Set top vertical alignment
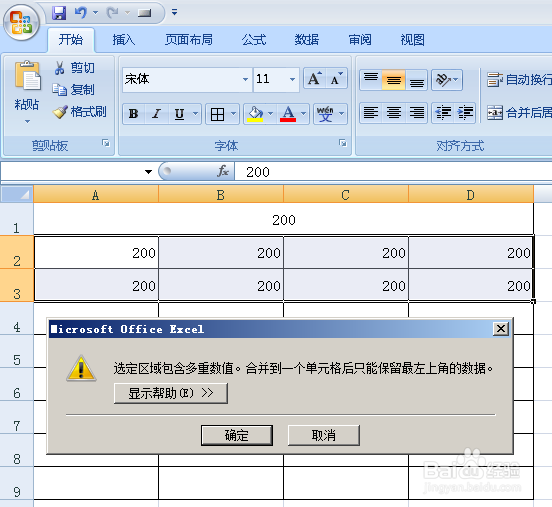552x507 pixels. (x=371, y=80)
